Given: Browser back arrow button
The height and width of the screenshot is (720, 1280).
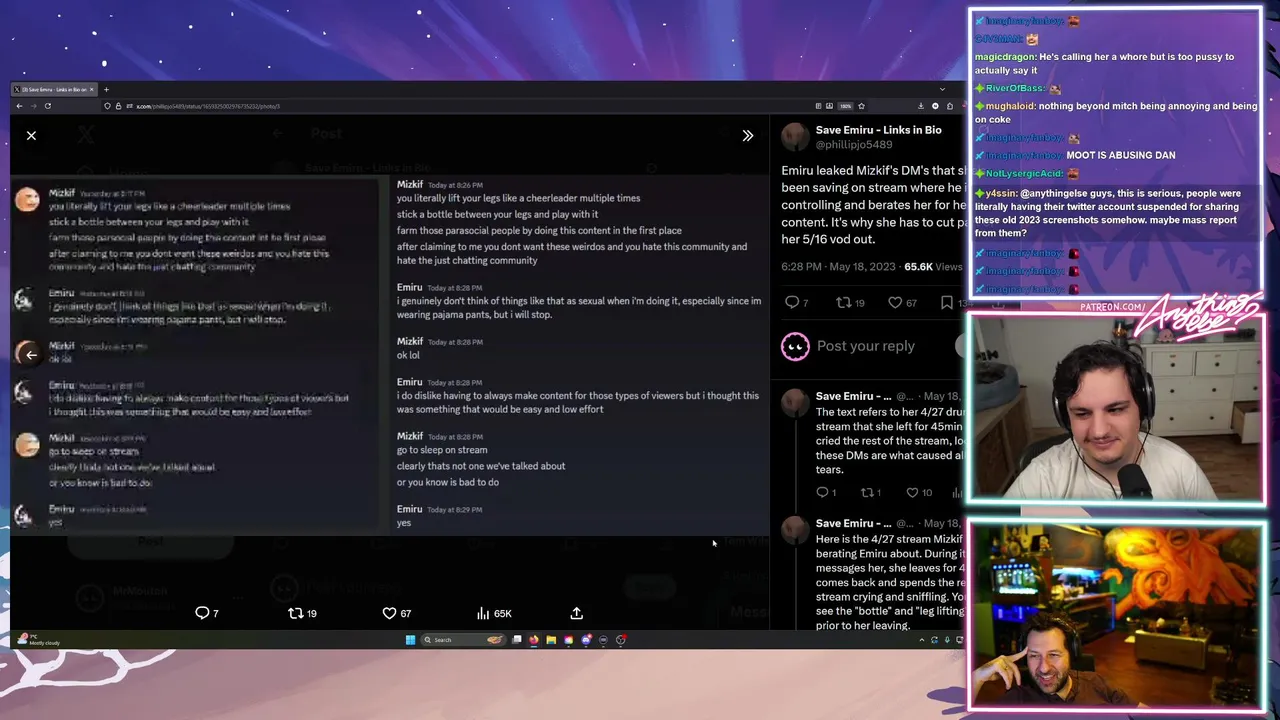Looking at the screenshot, I should 18,106.
